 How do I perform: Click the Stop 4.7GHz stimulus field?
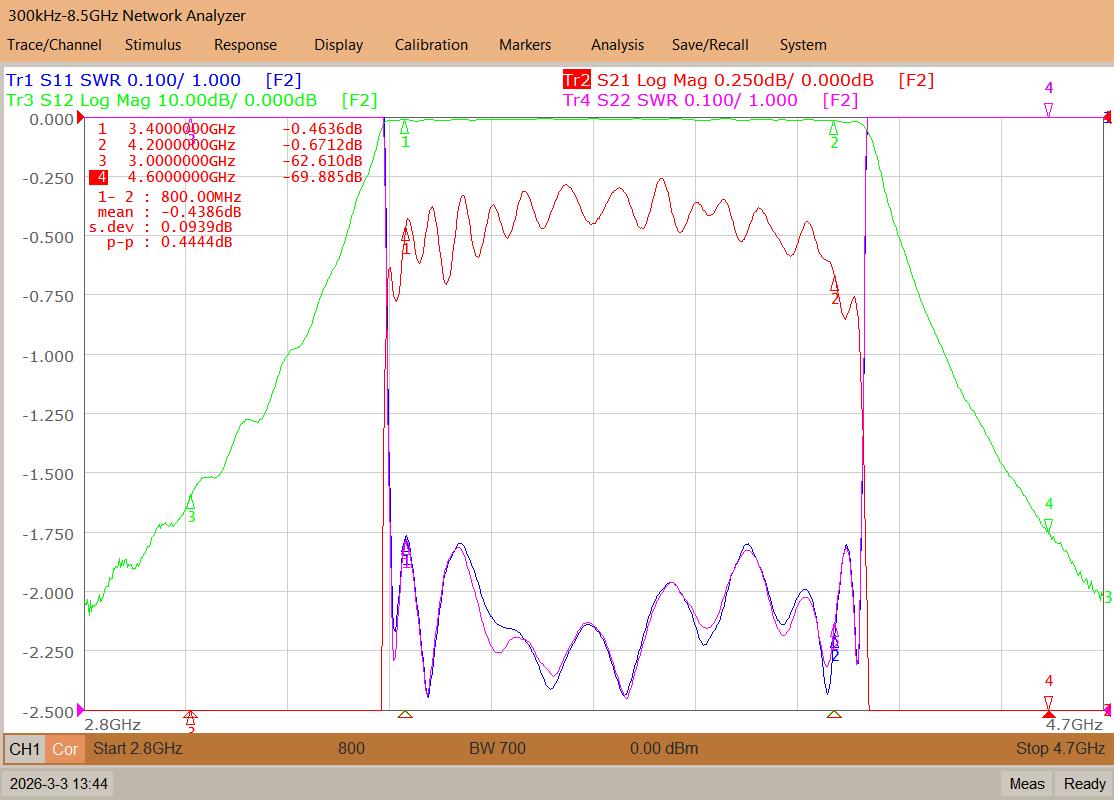(1060, 748)
